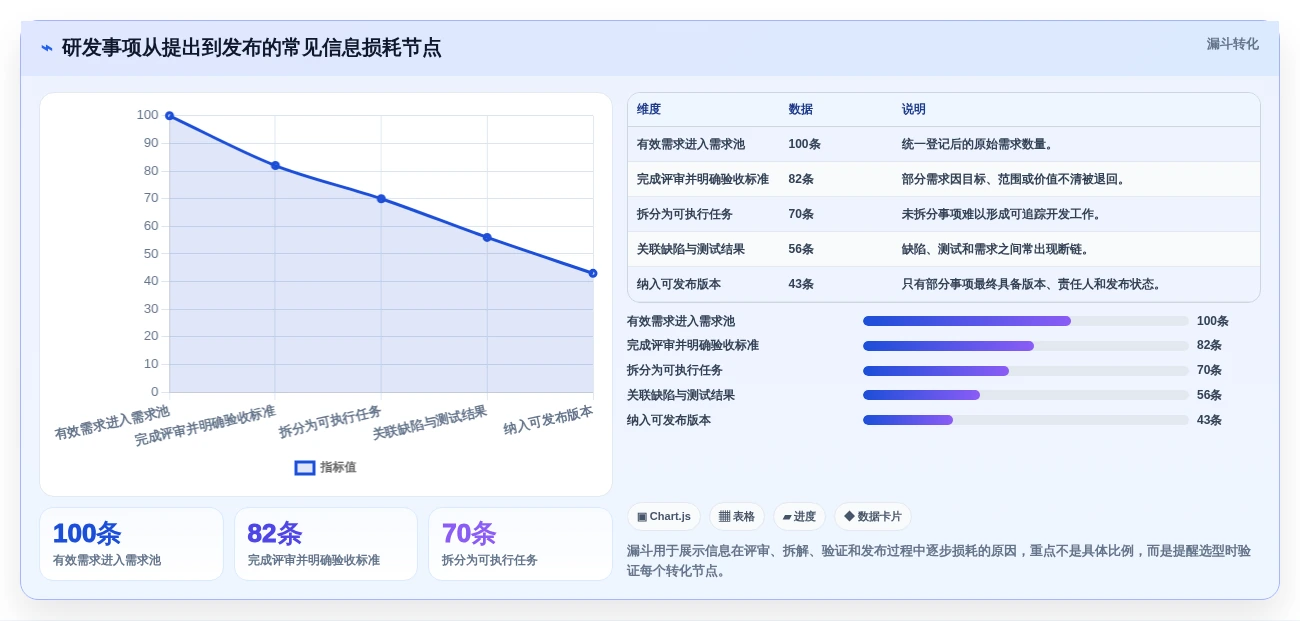Click the 说明 column header
Screen dimensions: 1300x621
tap(914, 109)
